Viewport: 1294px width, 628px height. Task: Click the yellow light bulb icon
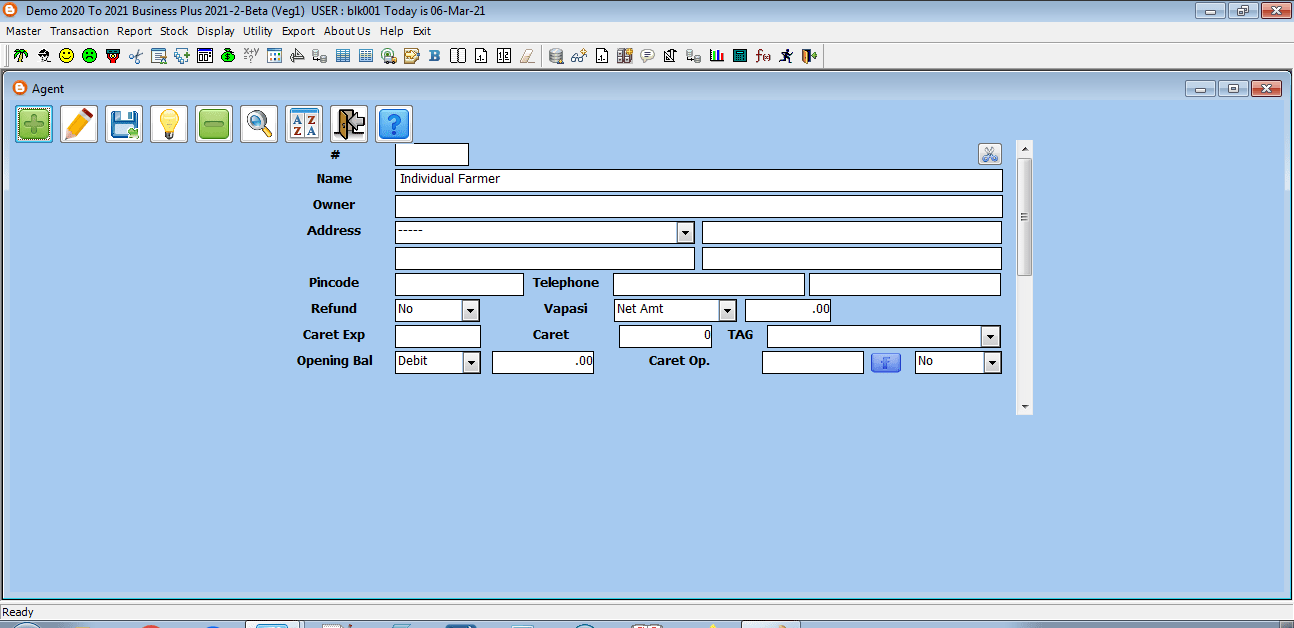pos(169,125)
